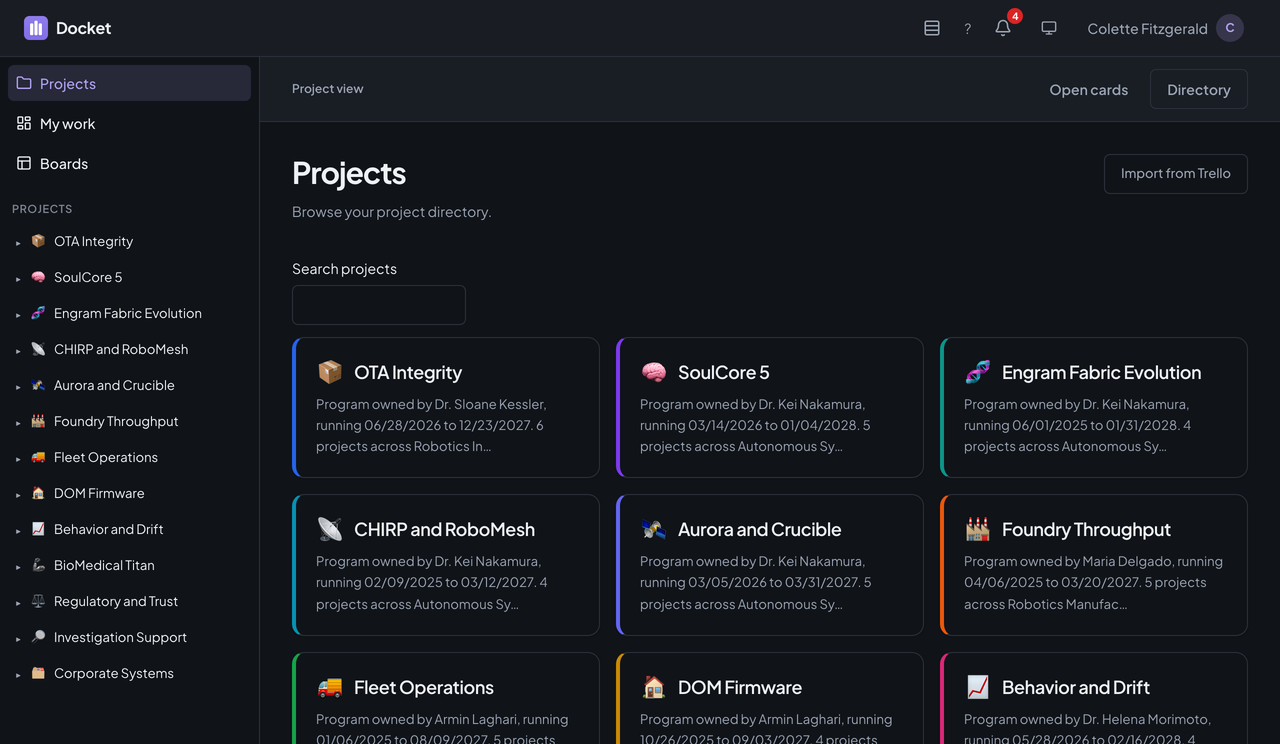The image size is (1280, 744).
Task: Open Fleet Operations in the sidebar list
Action: point(106,457)
